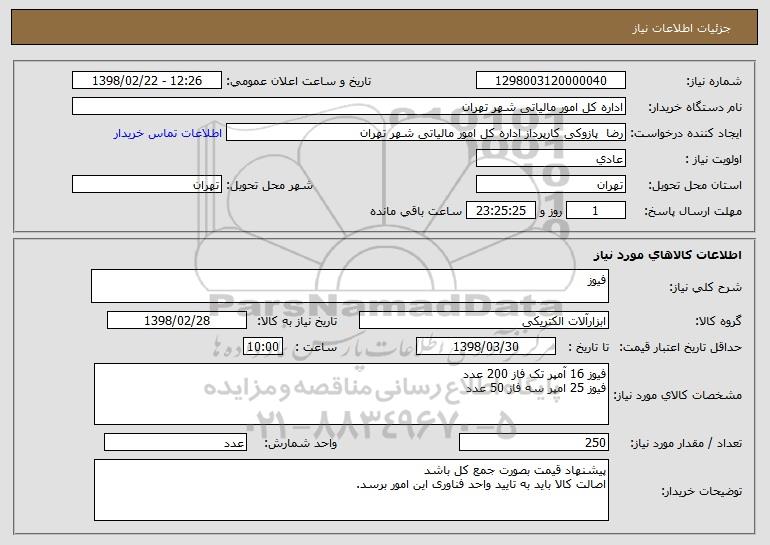Screen dimensions: 770x545
Task: Click the unit of measure field عدد
Action: pyautogui.click(x=175, y=442)
